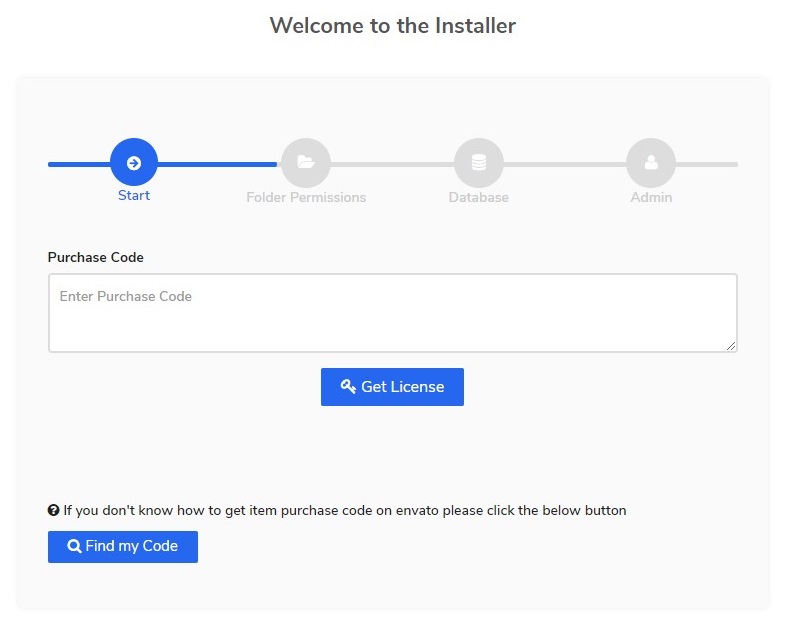Go to the Database step icon
The width and height of the screenshot is (785, 630).
pos(478,163)
